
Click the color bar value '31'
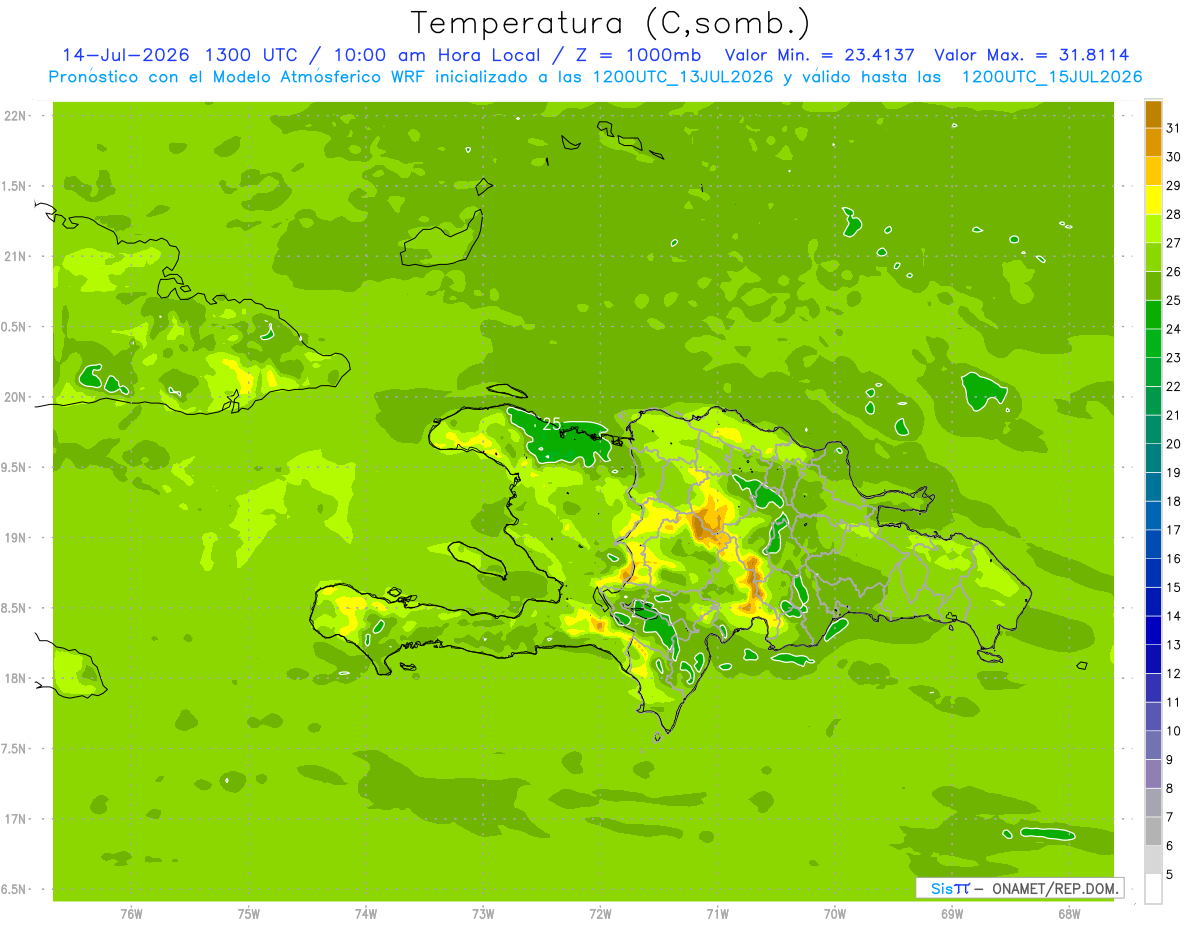tap(1174, 127)
